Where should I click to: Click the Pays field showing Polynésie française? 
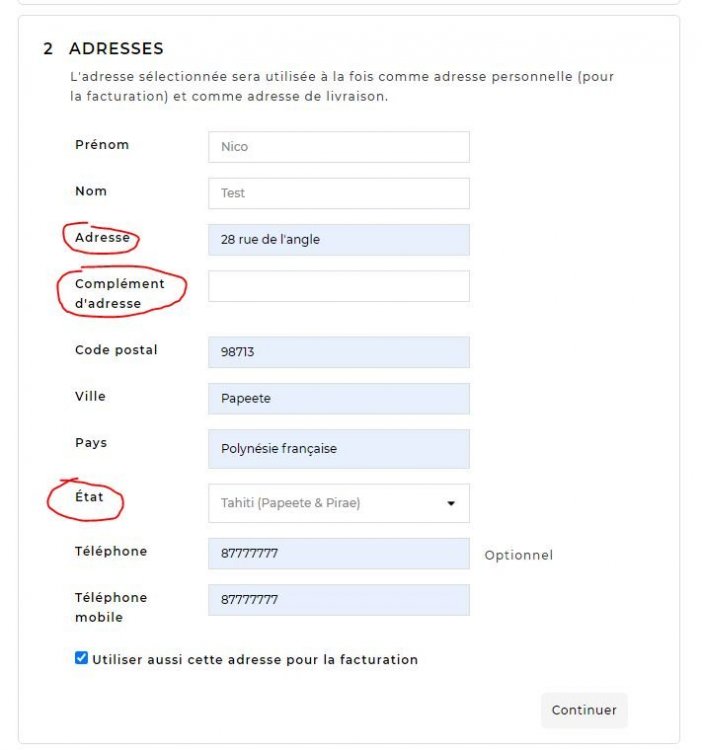point(338,449)
